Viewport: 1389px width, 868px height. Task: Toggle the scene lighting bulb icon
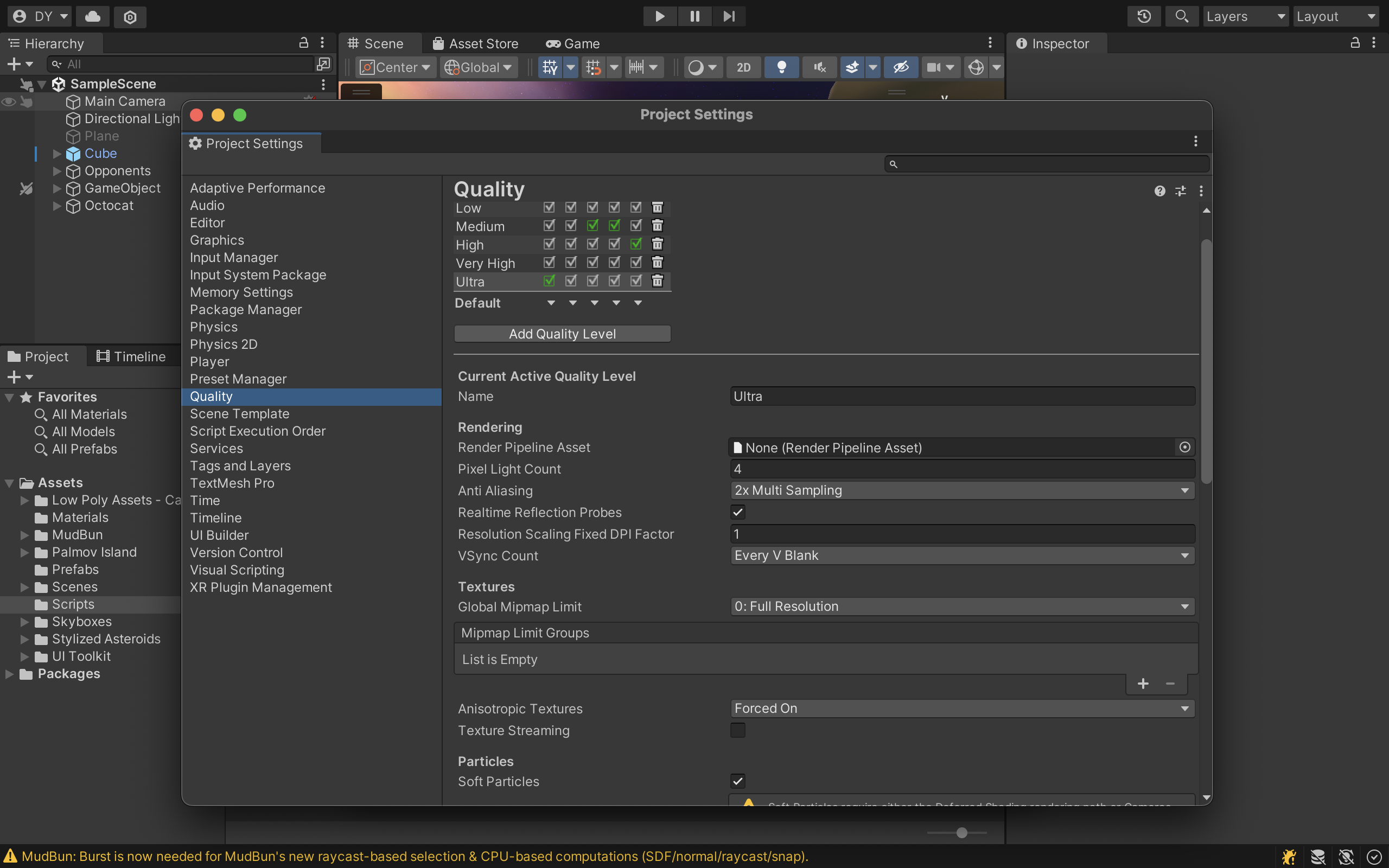(x=781, y=67)
